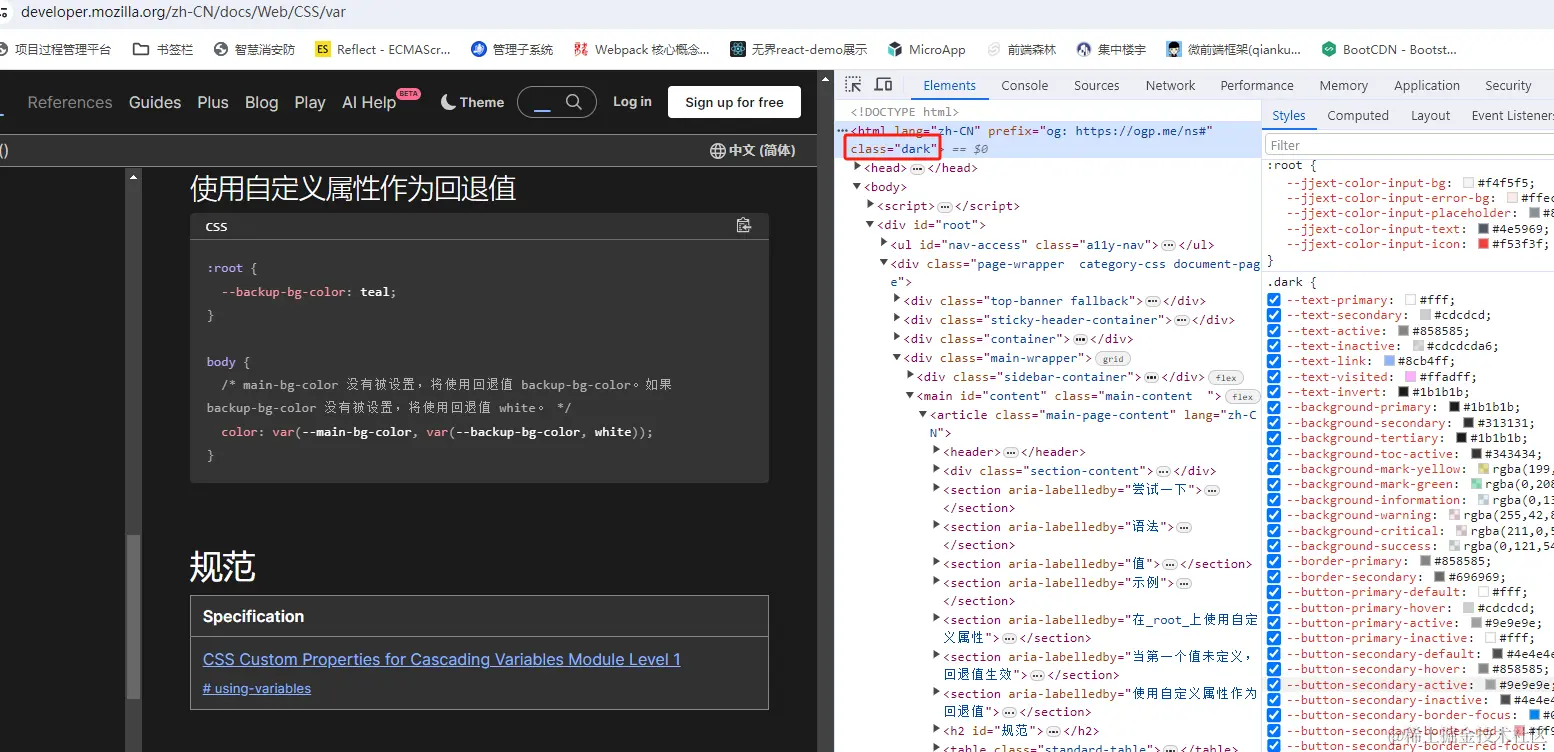Click the grid badge on main-wrapper div

1112,358
